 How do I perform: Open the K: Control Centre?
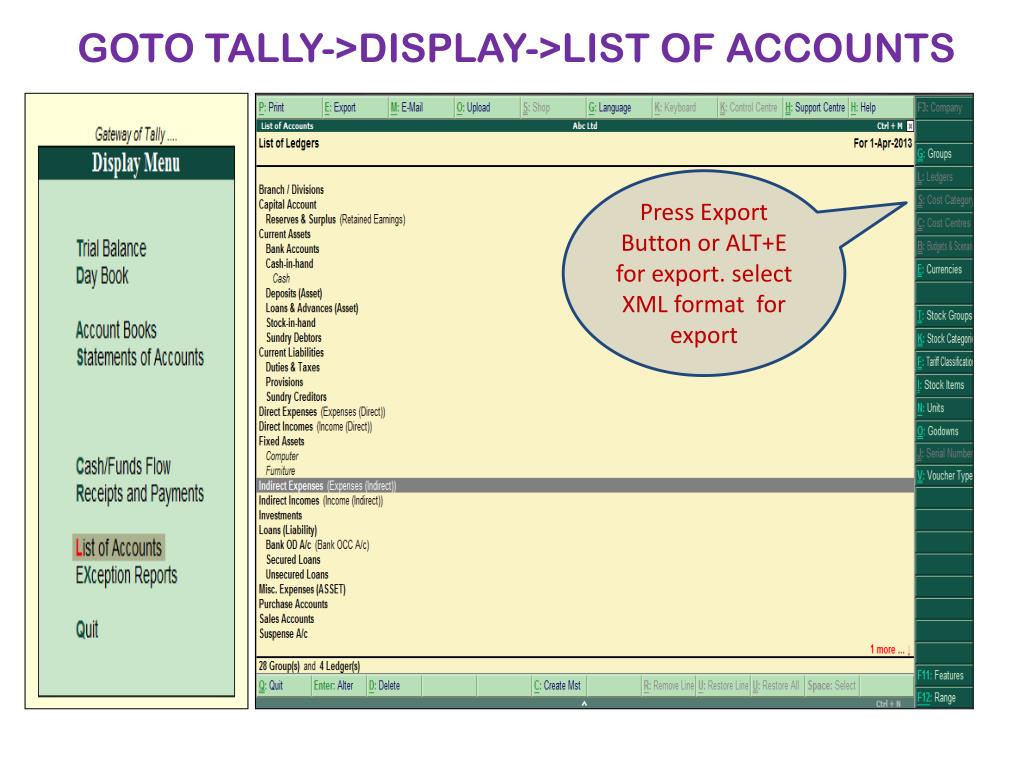click(748, 107)
